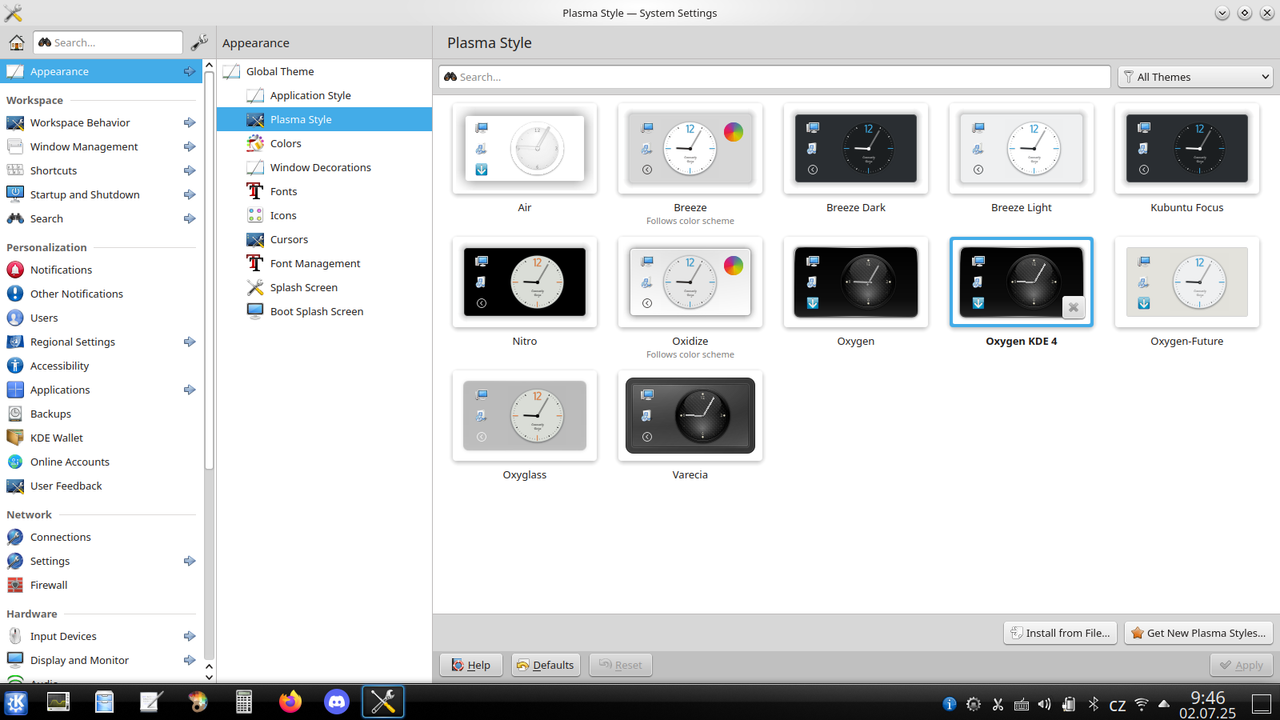Open Boot Splash Screen page

324,312
